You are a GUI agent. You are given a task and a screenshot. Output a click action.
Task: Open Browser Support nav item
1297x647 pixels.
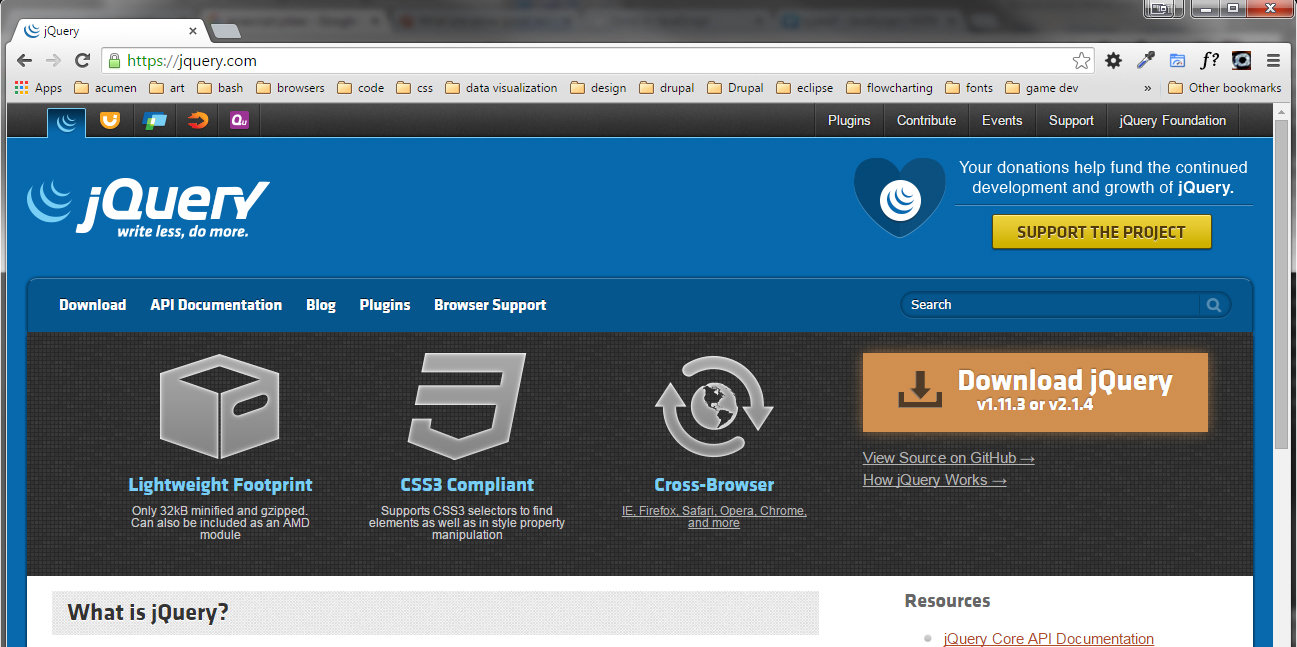tap(490, 305)
